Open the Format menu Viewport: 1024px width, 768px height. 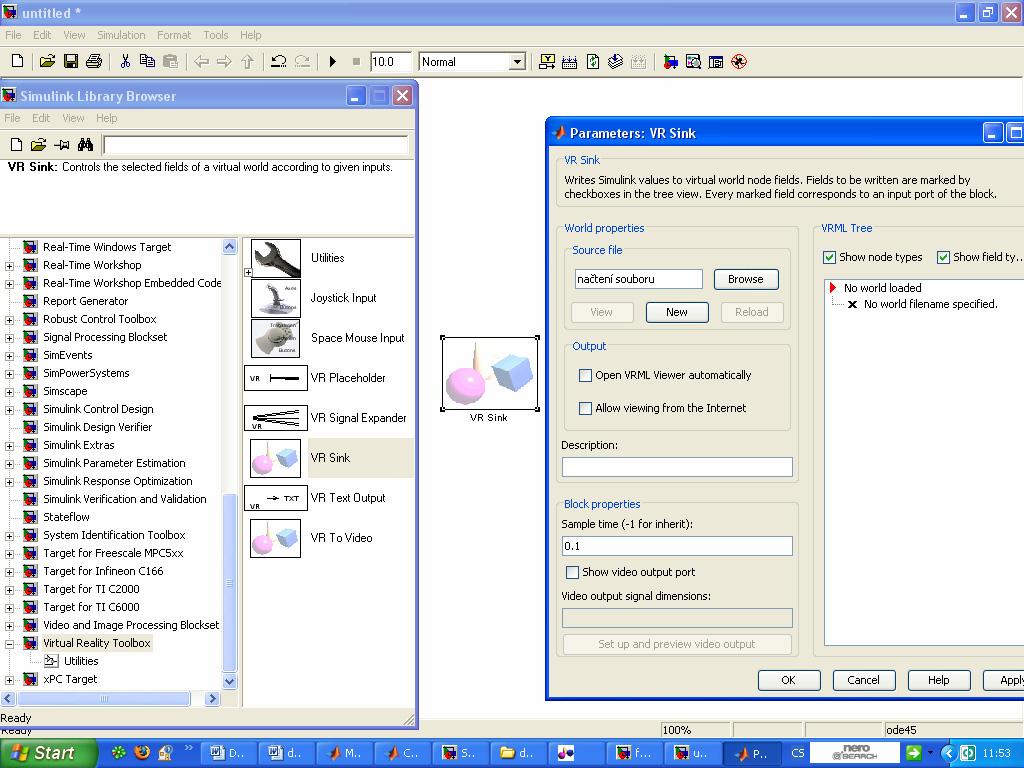pyautogui.click(x=174, y=35)
